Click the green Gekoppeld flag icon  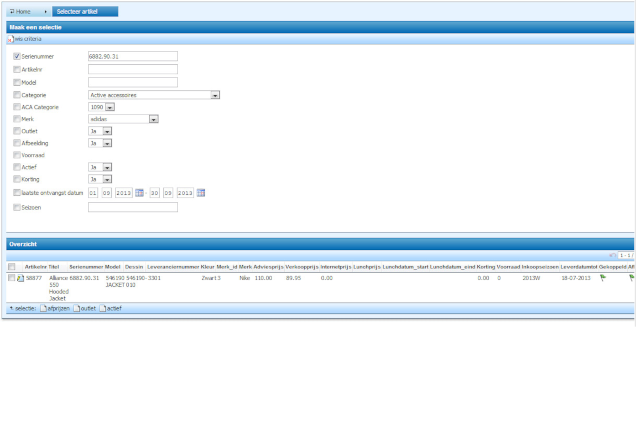[603, 278]
